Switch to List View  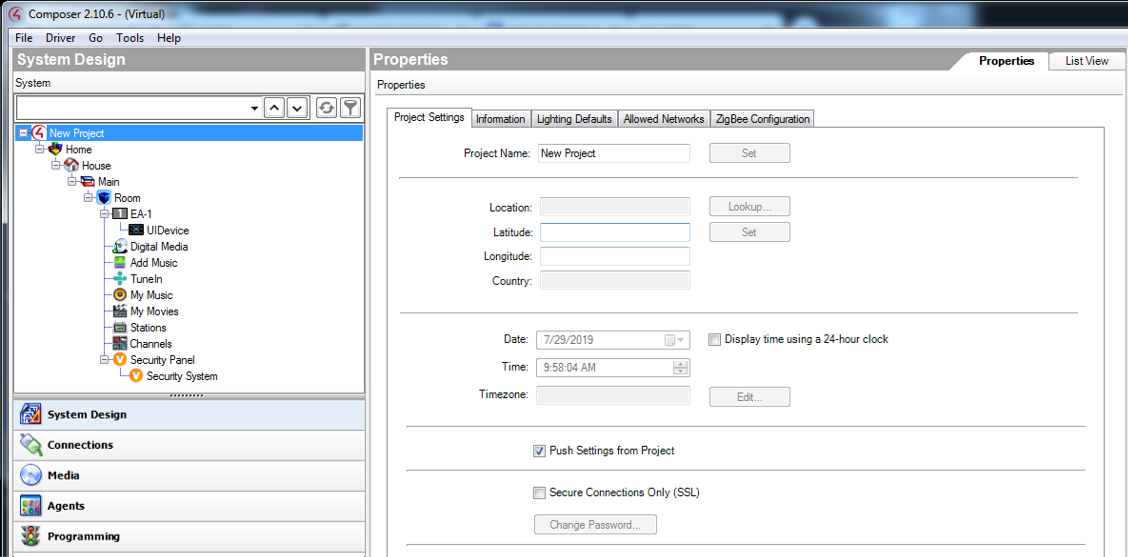coord(1086,61)
